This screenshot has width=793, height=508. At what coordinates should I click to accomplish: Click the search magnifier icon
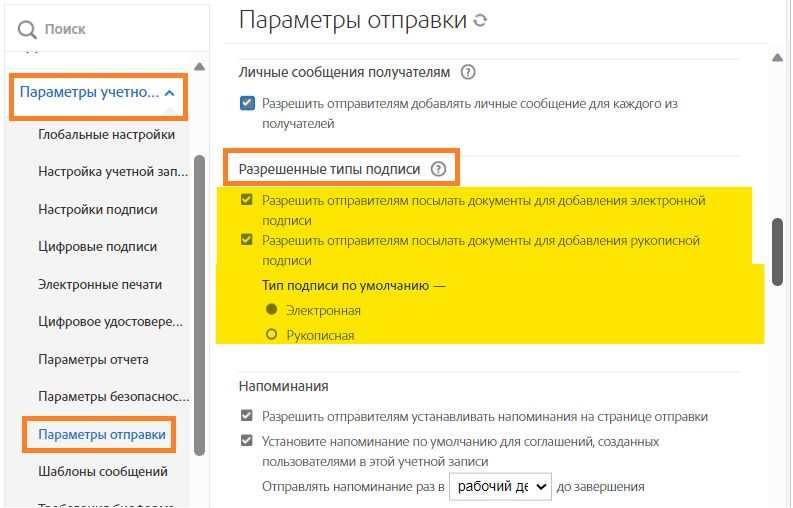point(26,29)
